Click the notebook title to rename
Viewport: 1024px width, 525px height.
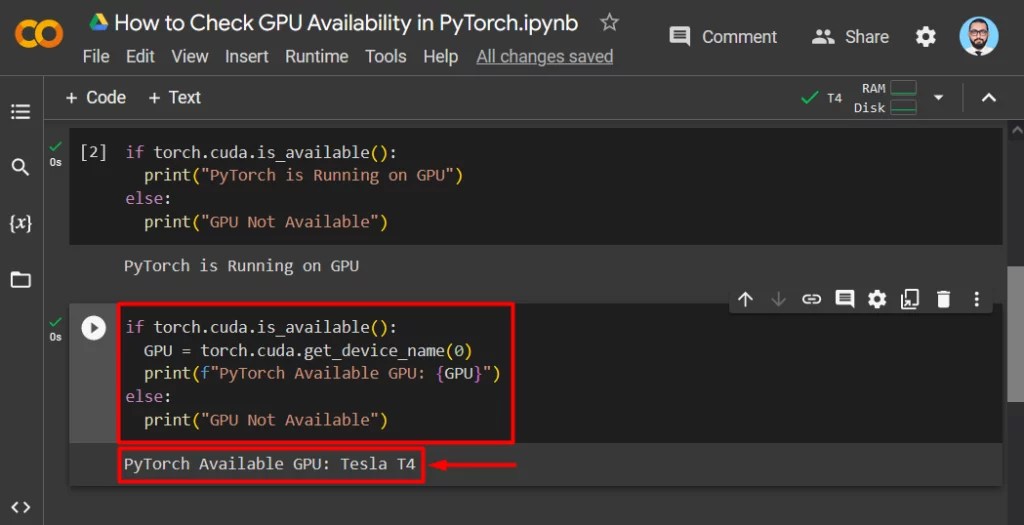pos(346,24)
